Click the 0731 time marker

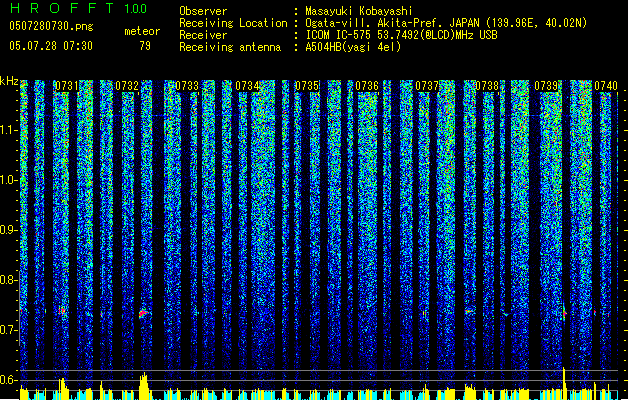(x=67, y=86)
